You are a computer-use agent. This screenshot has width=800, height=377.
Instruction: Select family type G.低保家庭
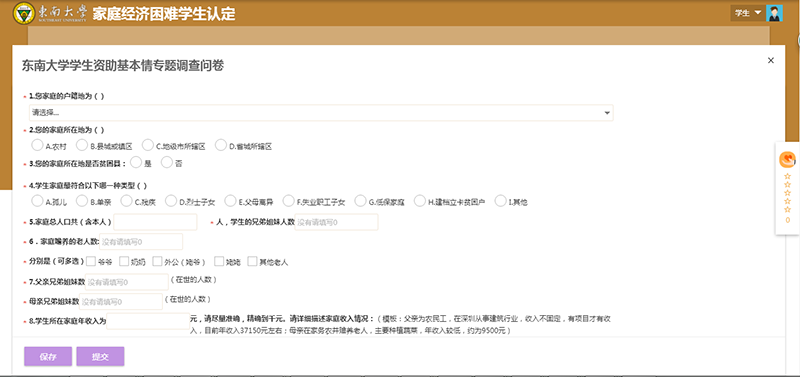point(360,201)
